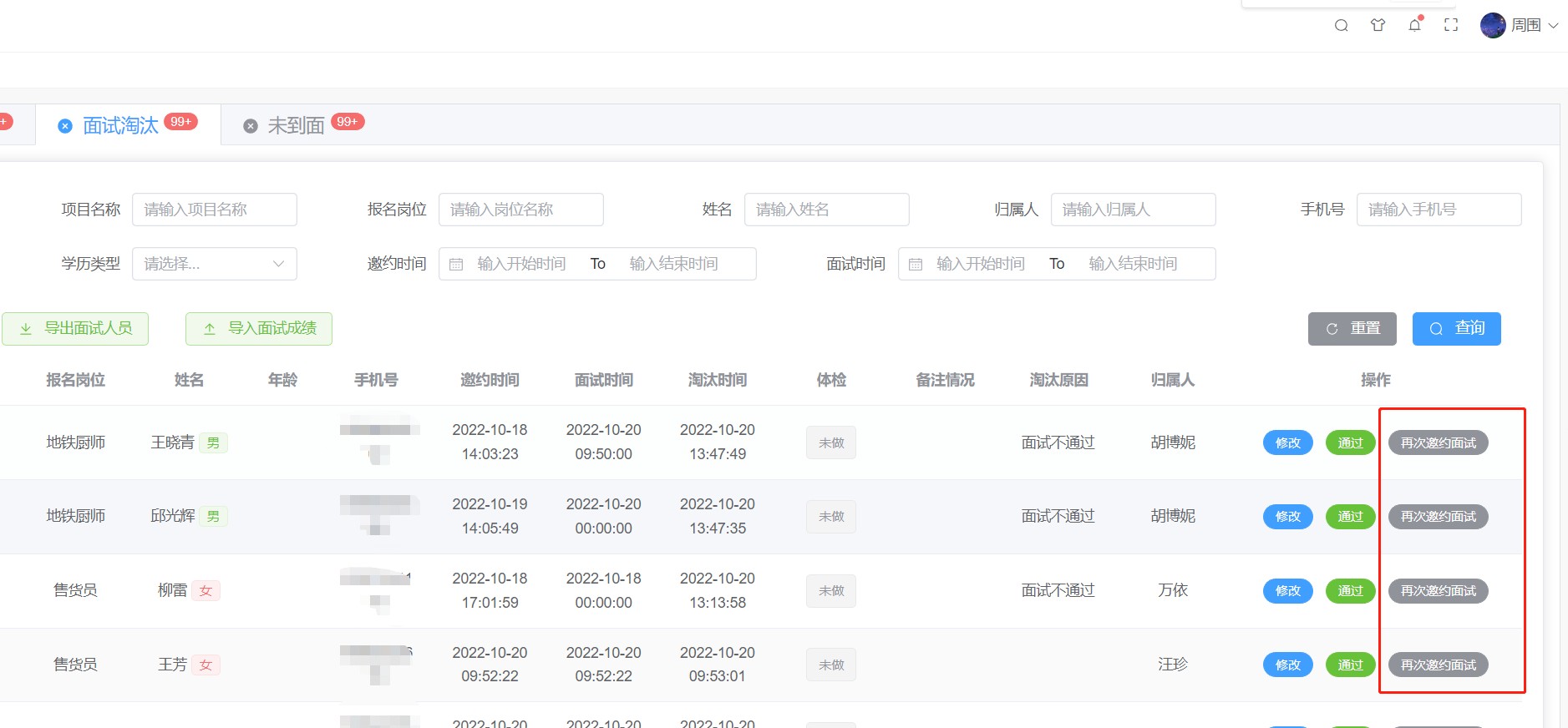Click 修改 for 王芳 row
The height and width of the screenshot is (728, 1568).
coord(1288,665)
